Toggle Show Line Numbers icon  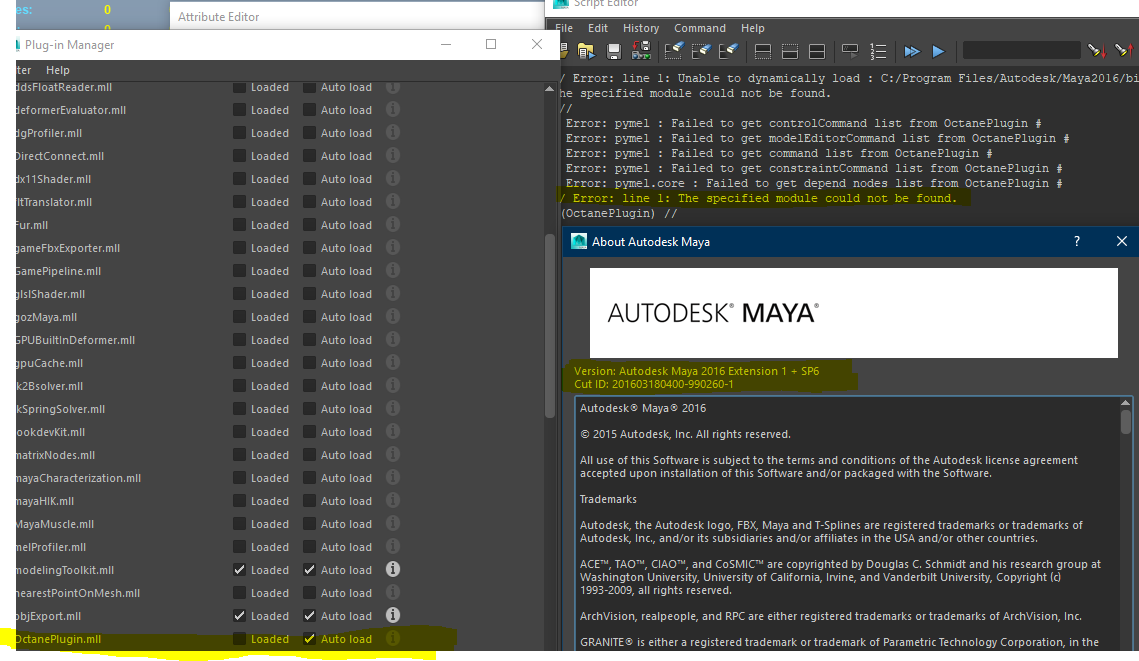[878, 51]
